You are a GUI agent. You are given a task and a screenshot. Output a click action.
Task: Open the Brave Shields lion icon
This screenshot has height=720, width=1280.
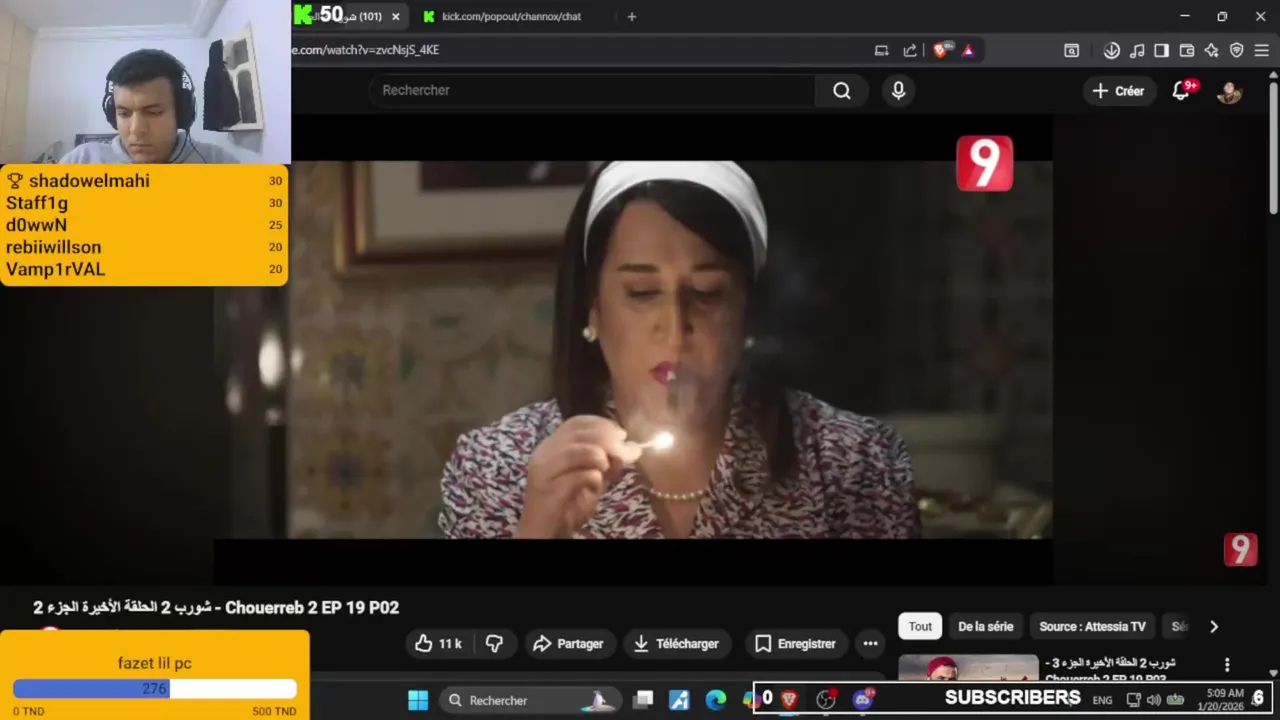pos(940,50)
